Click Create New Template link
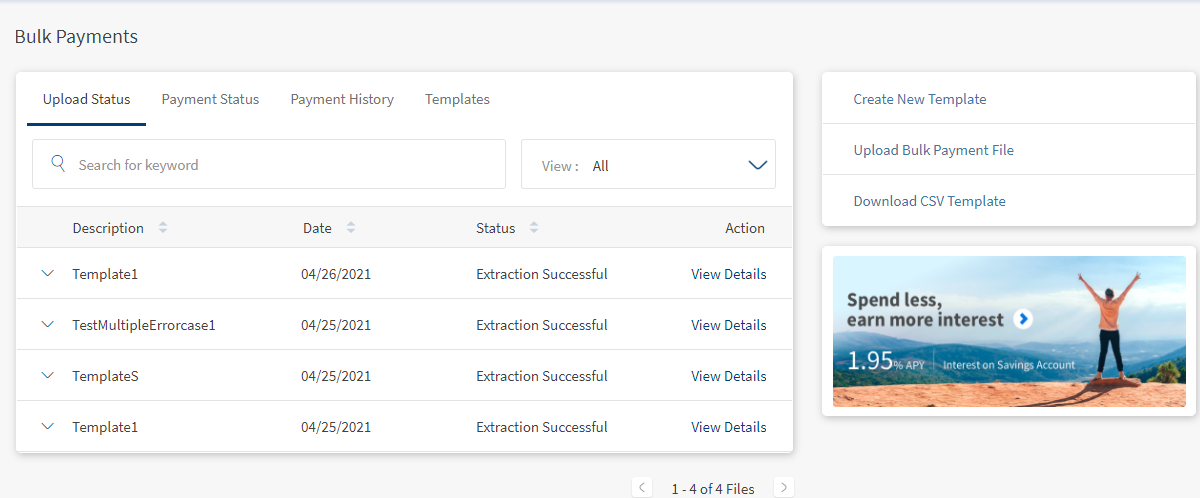Viewport: 1200px width, 498px height. [919, 100]
